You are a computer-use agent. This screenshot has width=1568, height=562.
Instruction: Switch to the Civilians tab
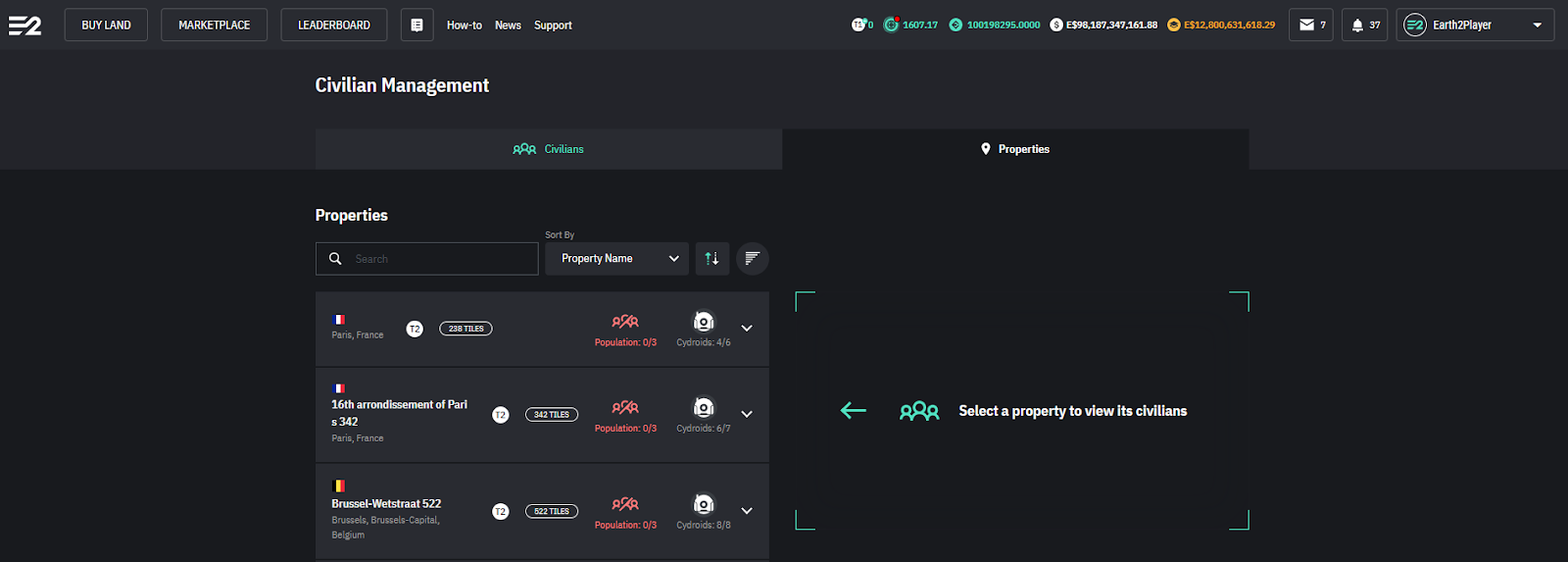tap(549, 149)
